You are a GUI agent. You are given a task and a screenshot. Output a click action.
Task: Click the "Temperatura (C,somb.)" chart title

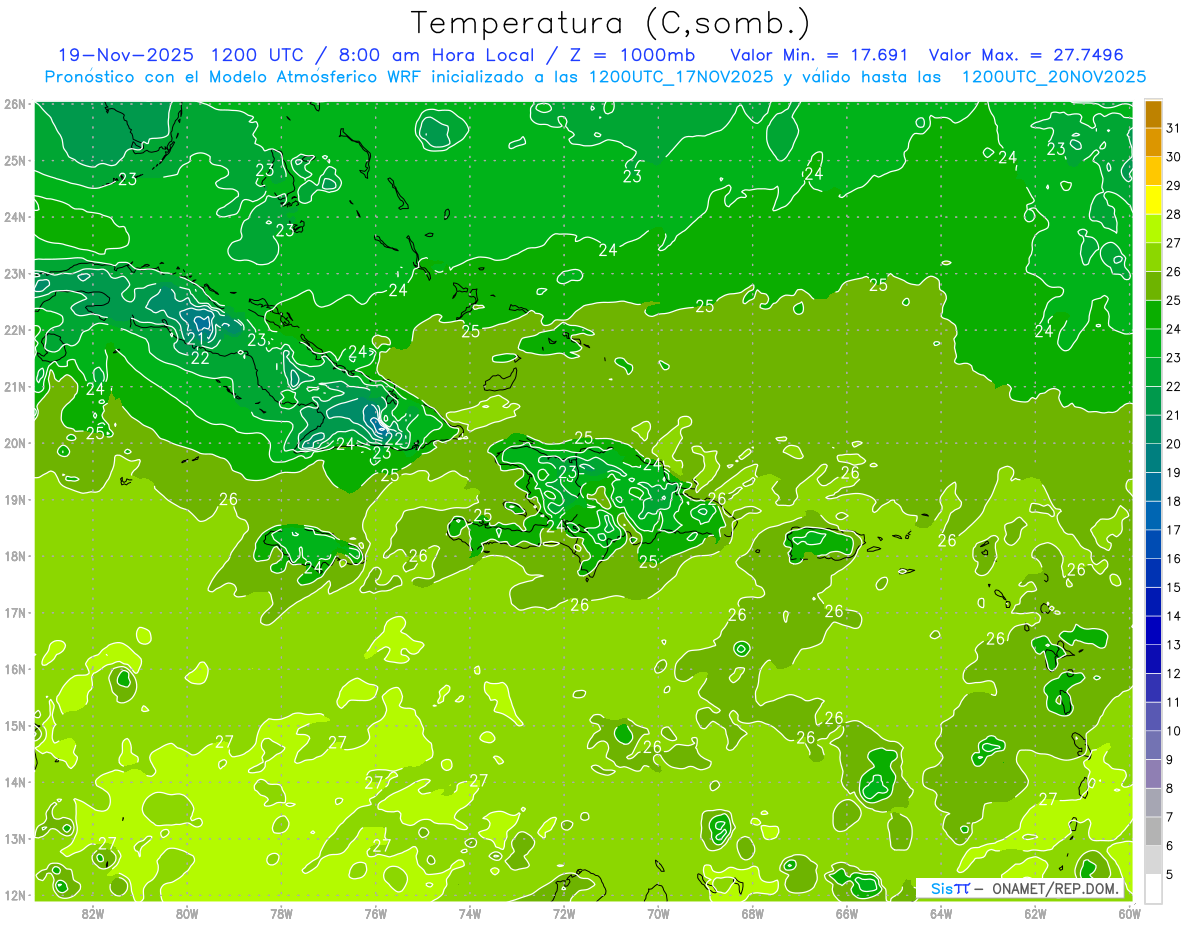click(610, 24)
